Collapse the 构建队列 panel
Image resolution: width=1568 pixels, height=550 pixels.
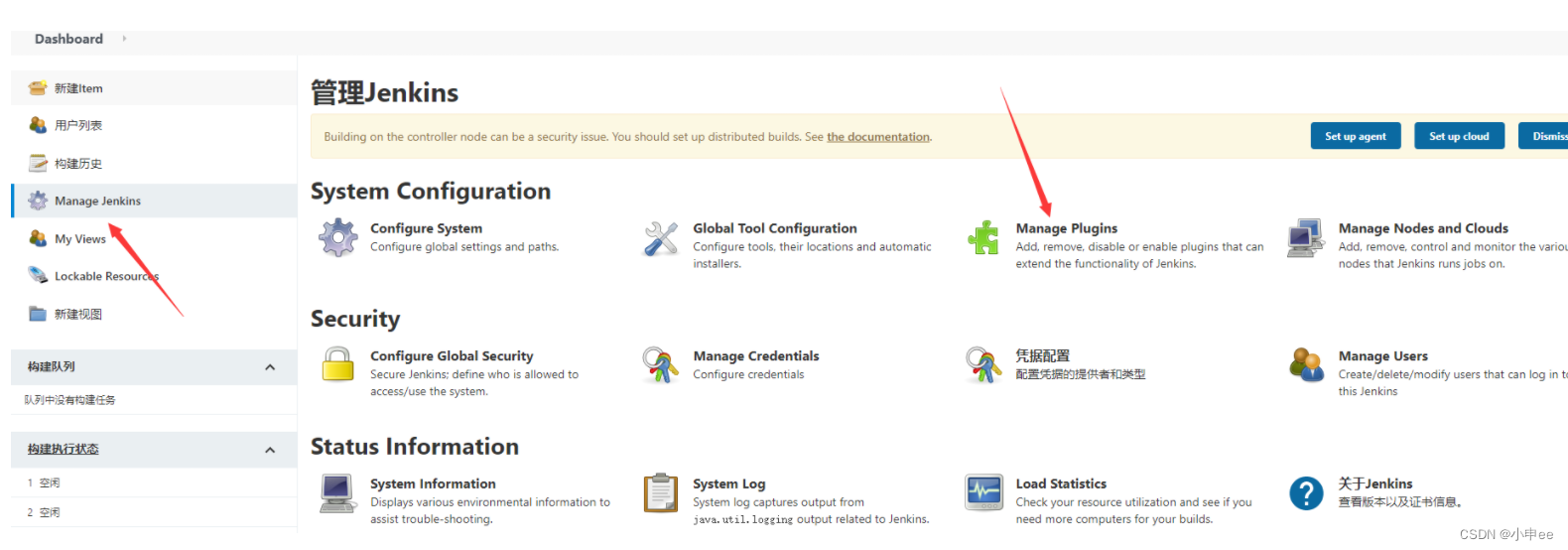tap(270, 367)
